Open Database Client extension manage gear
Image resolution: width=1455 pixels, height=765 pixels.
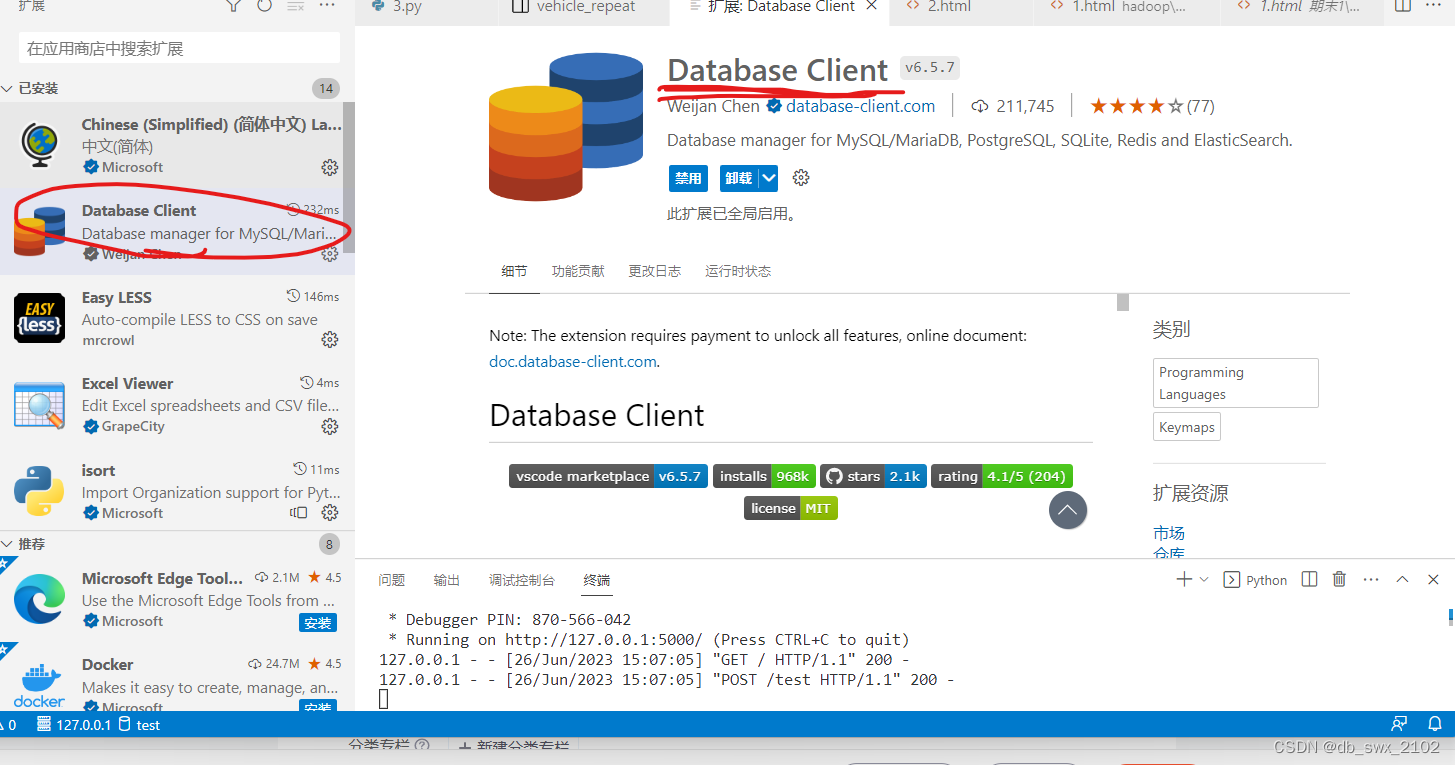coord(330,254)
